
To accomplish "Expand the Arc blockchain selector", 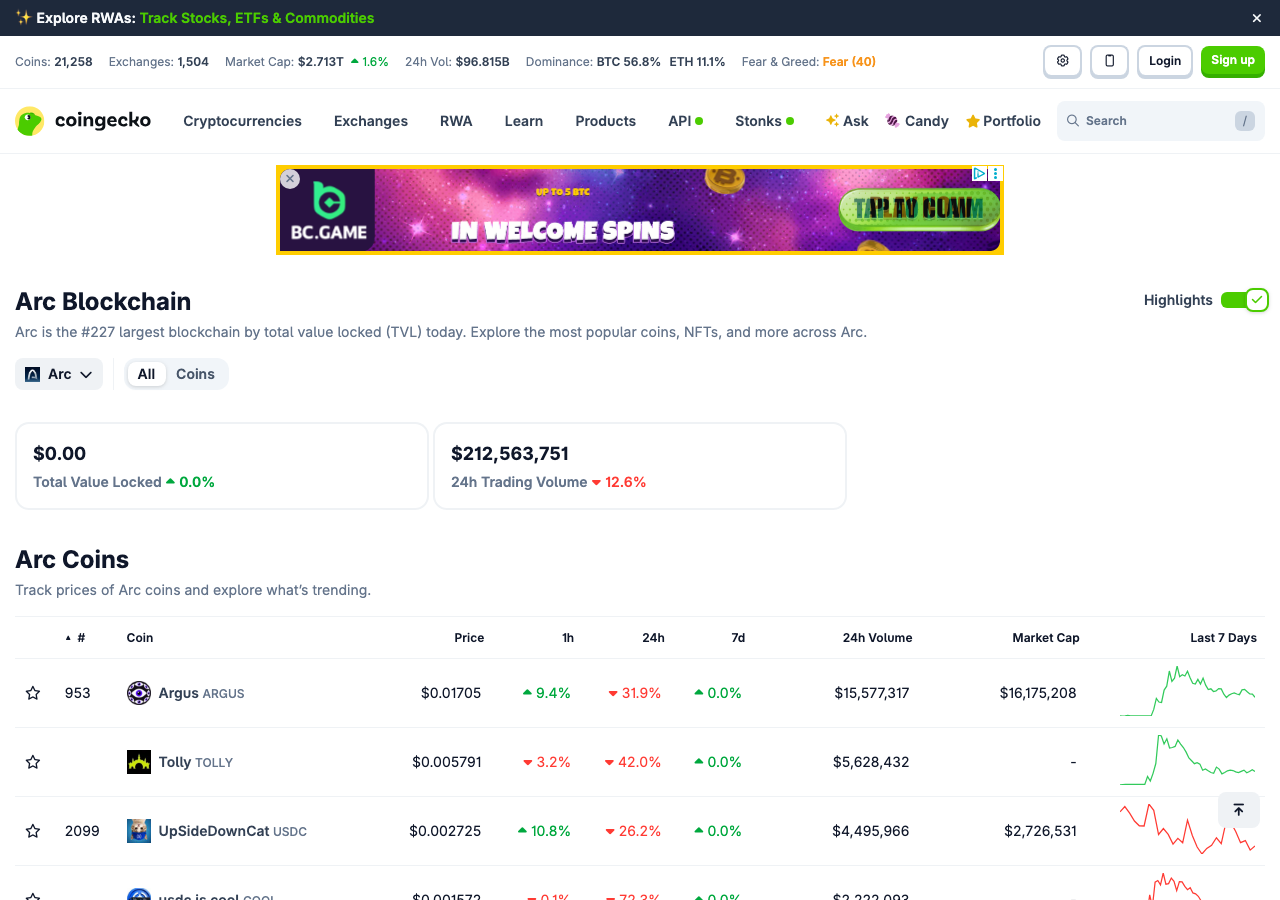I will [x=59, y=374].
